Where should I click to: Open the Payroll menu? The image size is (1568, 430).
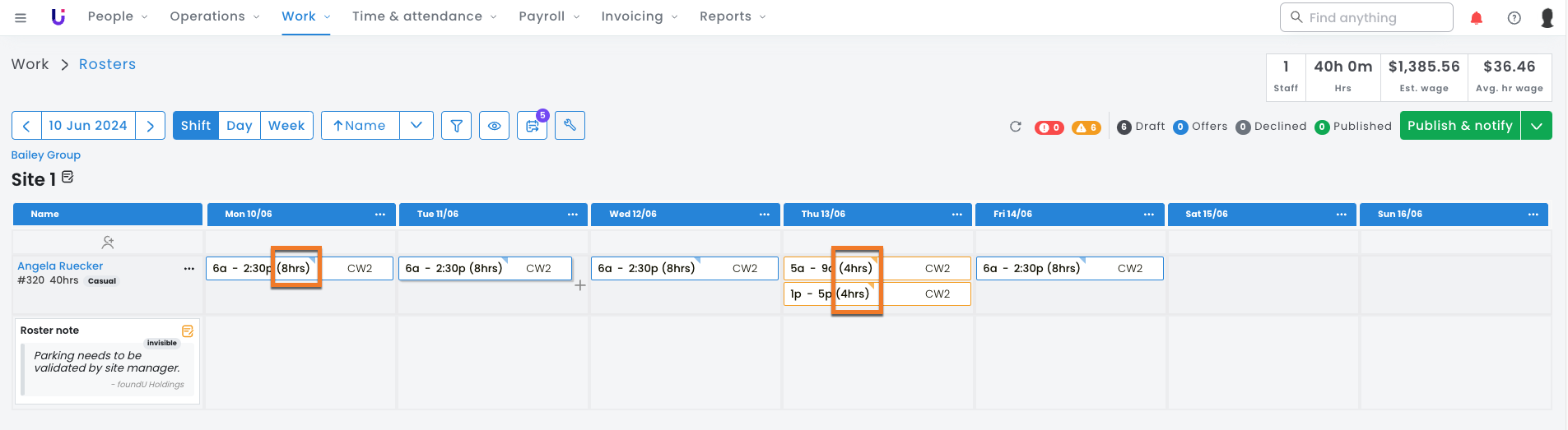point(549,16)
